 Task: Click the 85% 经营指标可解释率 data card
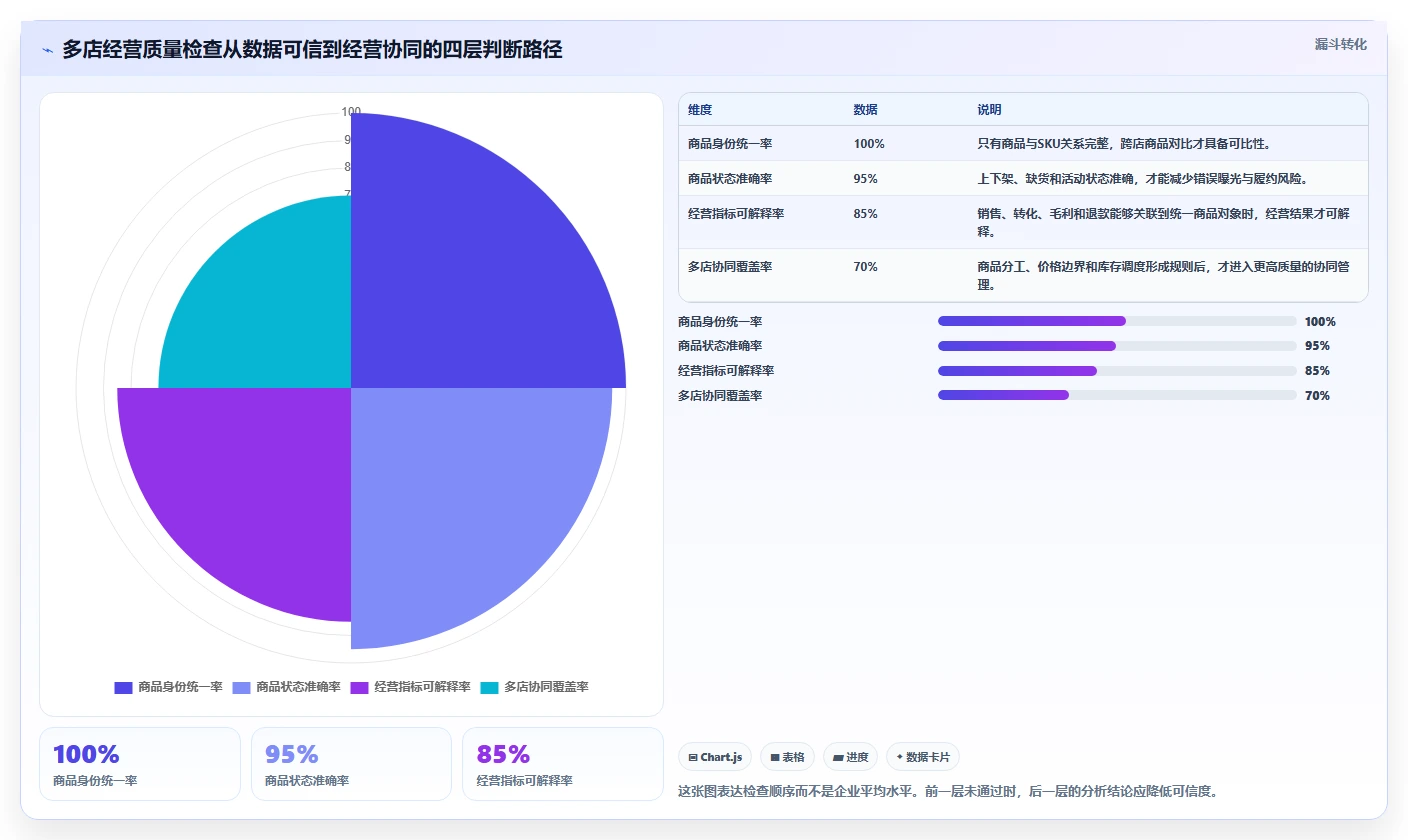tap(563, 764)
